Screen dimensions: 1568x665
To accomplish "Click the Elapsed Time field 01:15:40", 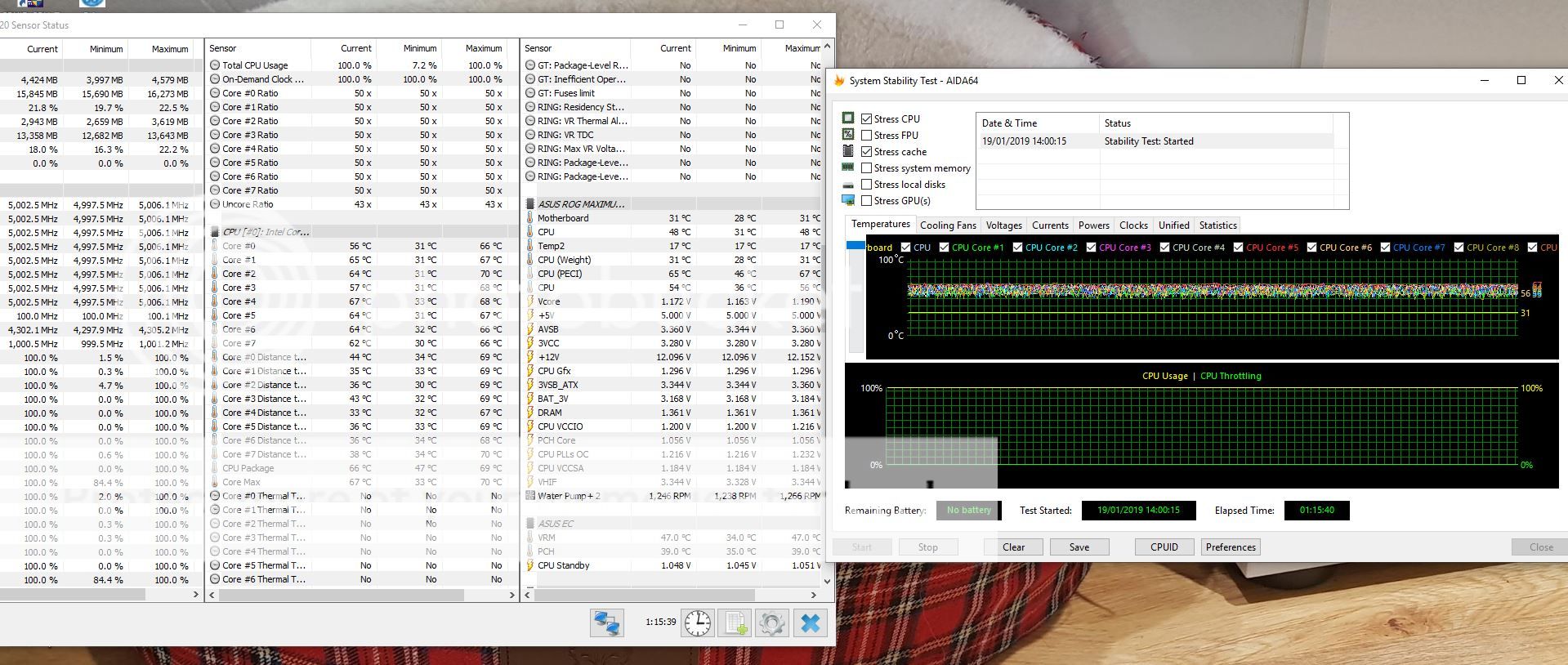I will coord(1316,511).
